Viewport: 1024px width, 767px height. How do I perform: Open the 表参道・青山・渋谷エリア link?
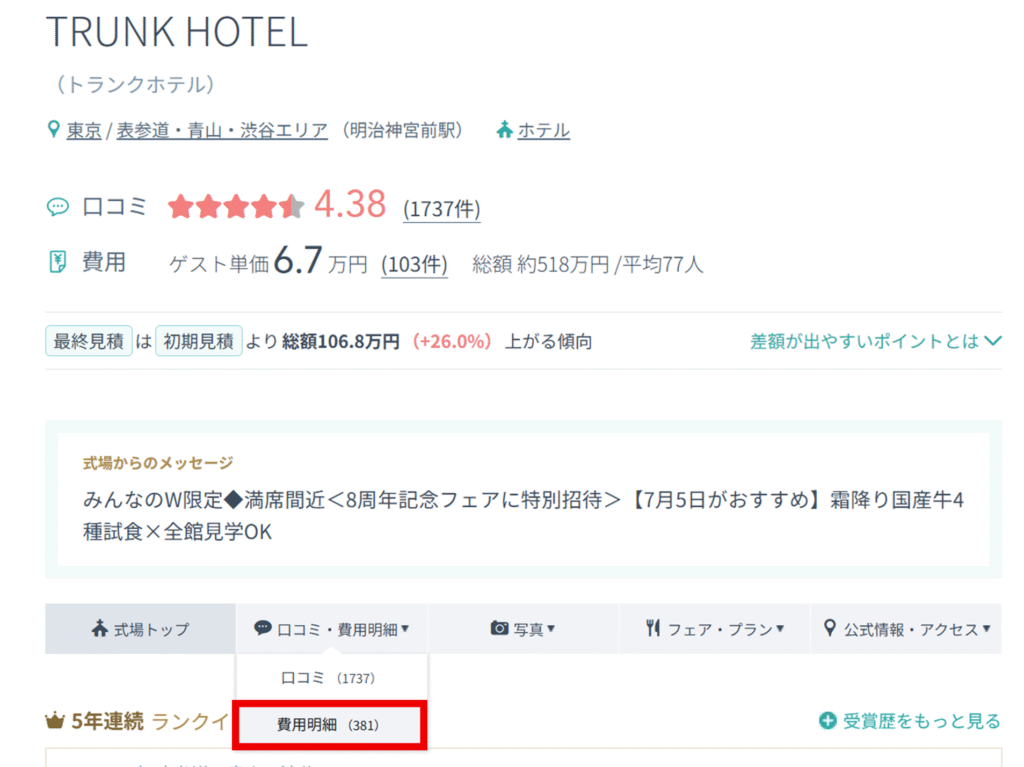(222, 131)
